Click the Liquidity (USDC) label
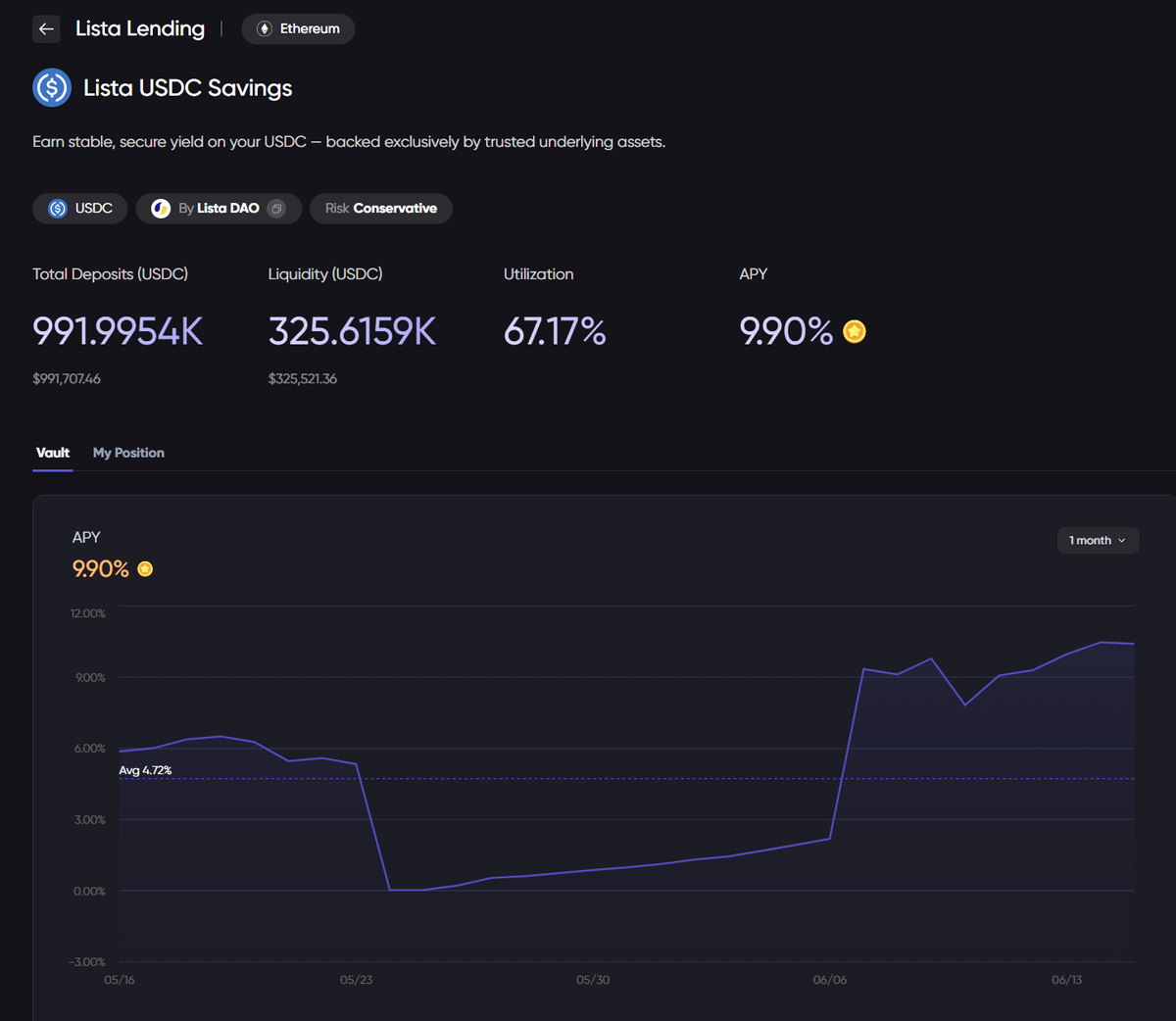This screenshot has height=1021, width=1176. 325,274
